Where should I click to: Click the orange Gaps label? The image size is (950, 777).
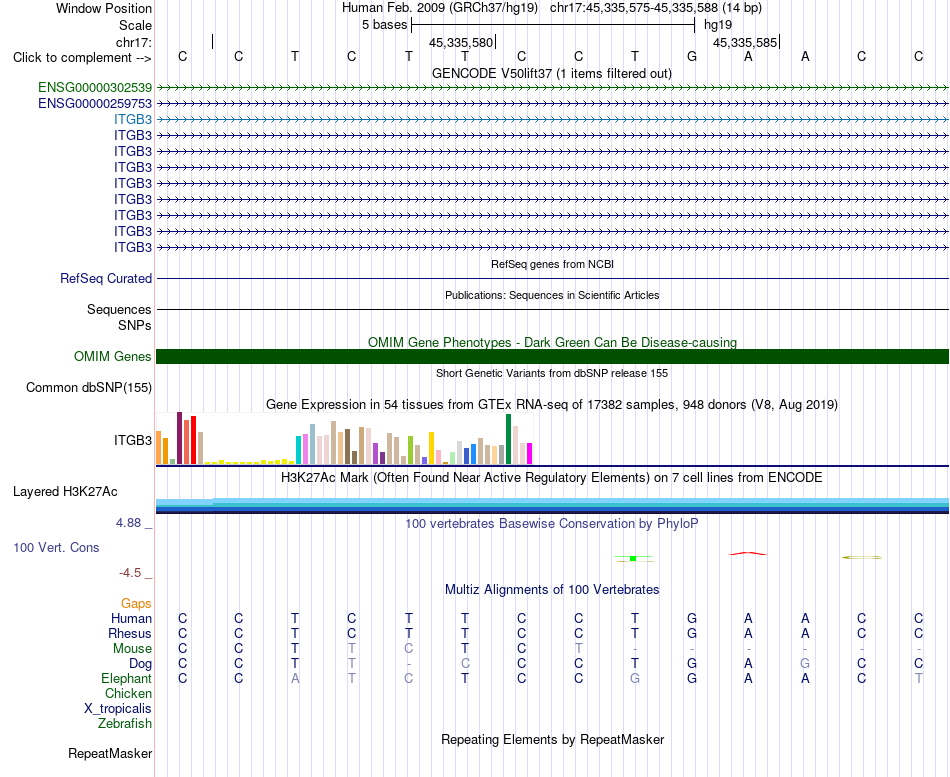(x=136, y=604)
